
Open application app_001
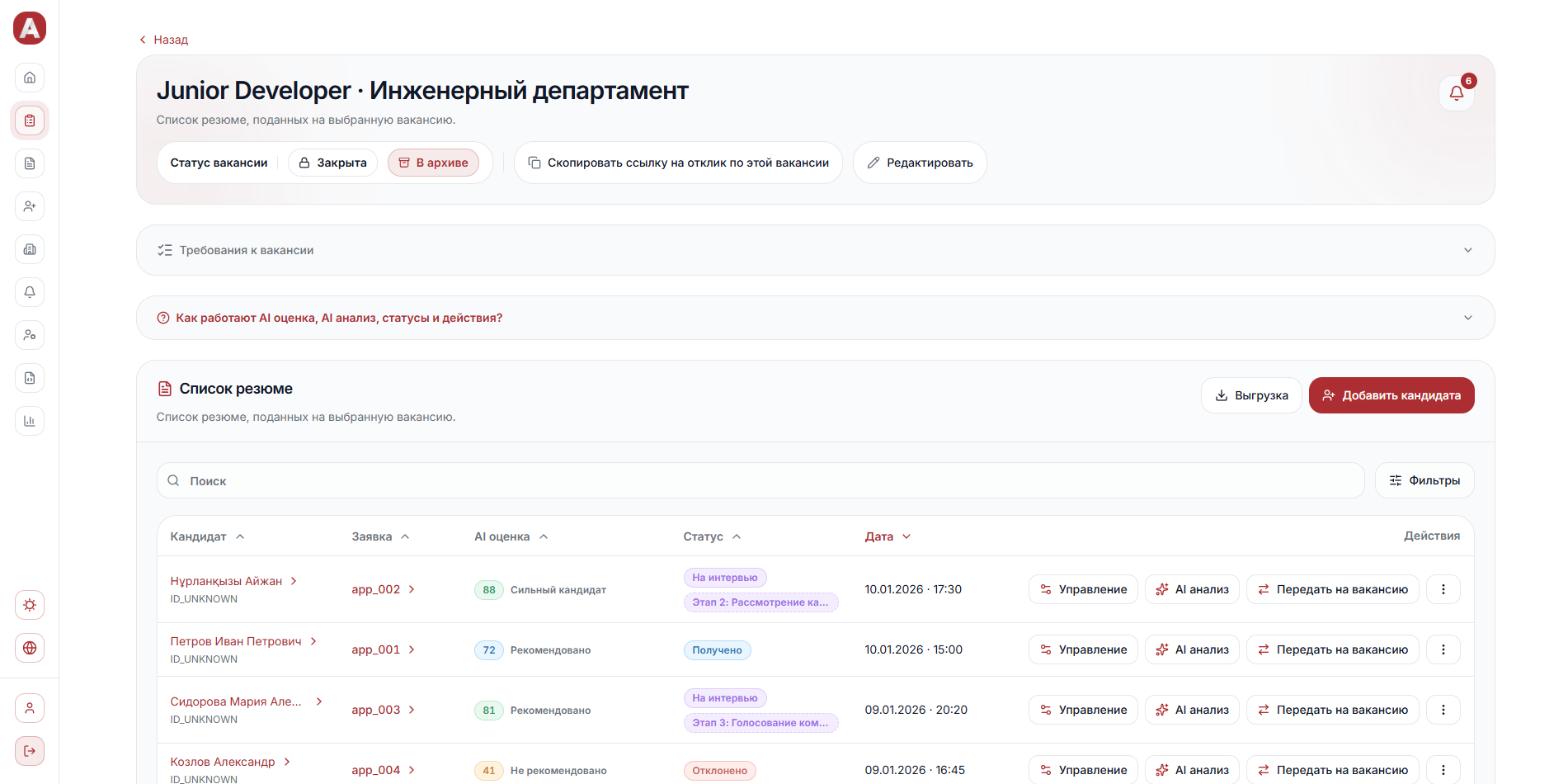click(x=384, y=649)
